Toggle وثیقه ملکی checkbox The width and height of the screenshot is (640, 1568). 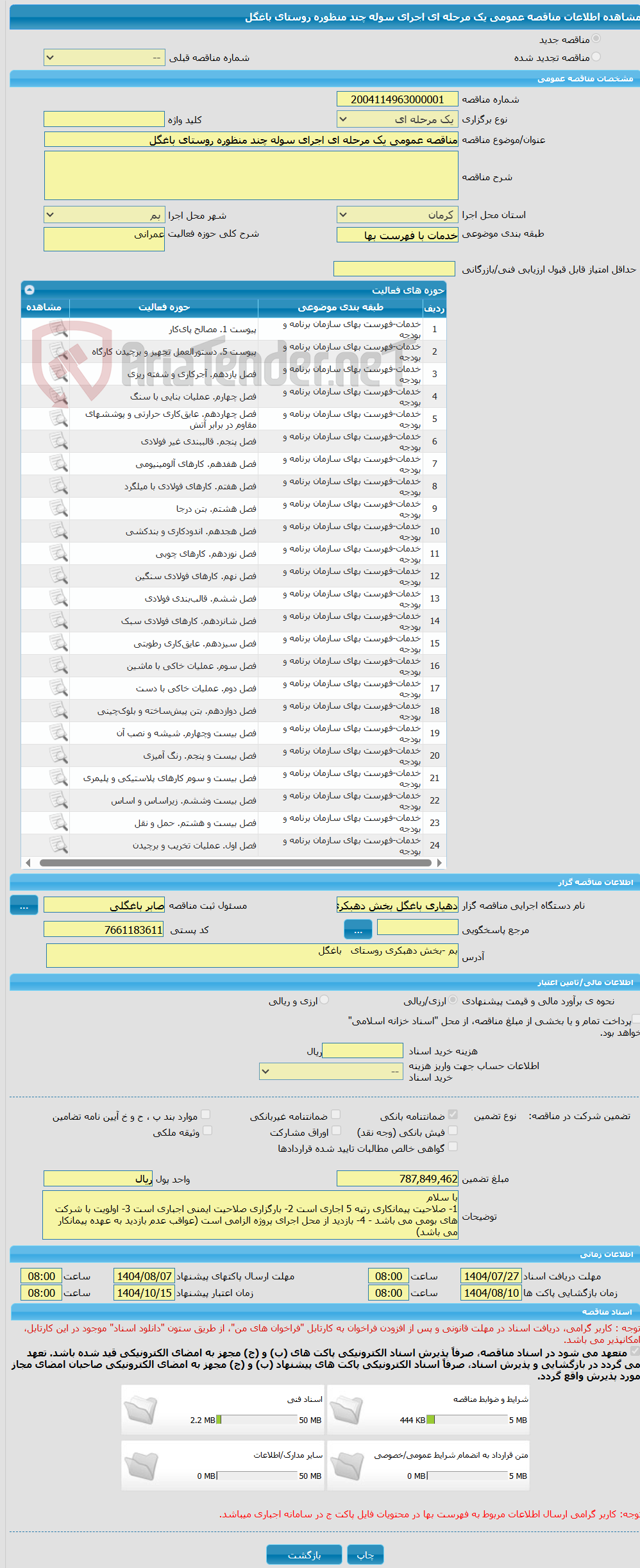[207, 1131]
